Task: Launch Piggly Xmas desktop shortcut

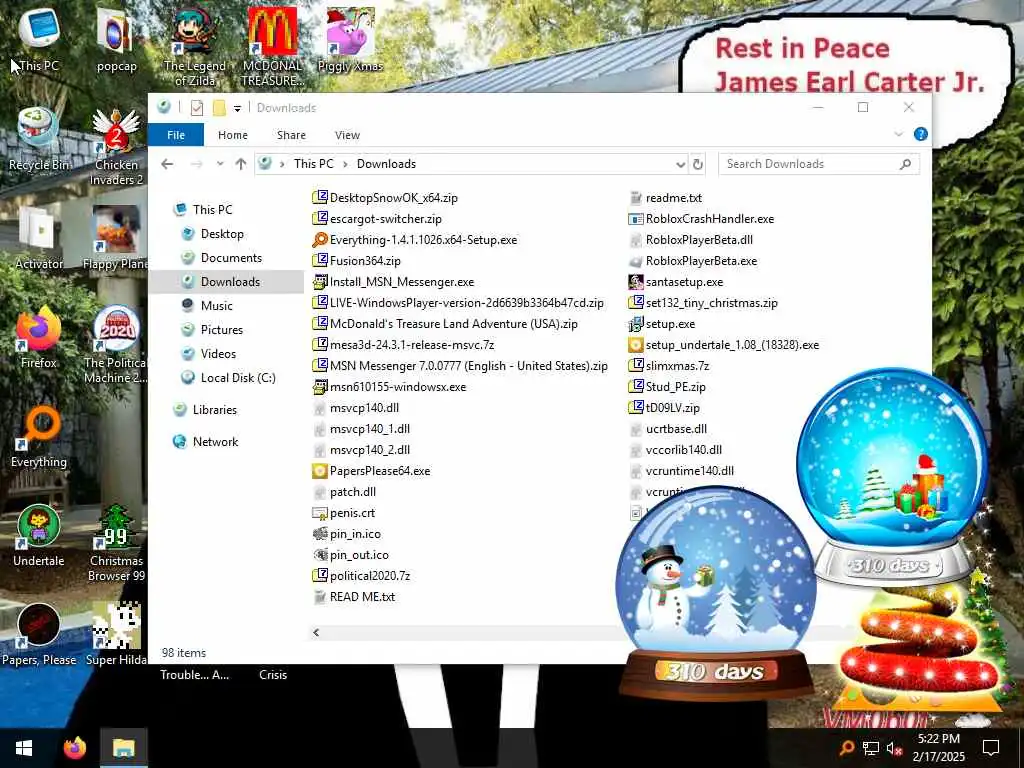Action: coord(350,39)
